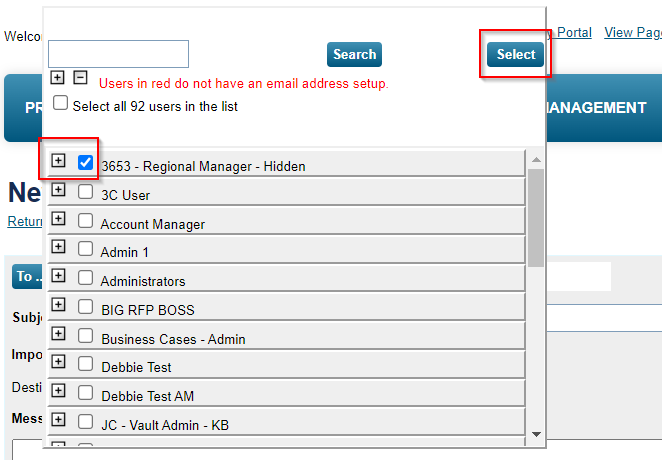Expand the 3653 - Regional Manager - Hidden group
This screenshot has width=662, height=460.
[x=58, y=161]
